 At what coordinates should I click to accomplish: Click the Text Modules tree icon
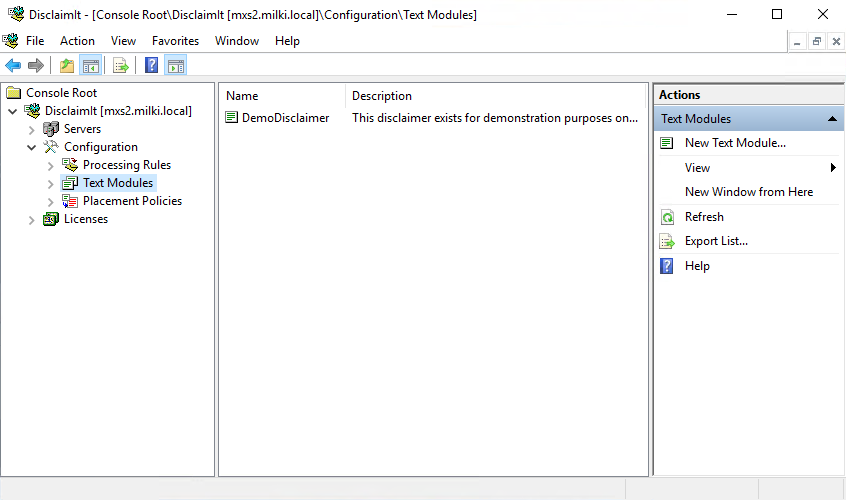tap(70, 183)
